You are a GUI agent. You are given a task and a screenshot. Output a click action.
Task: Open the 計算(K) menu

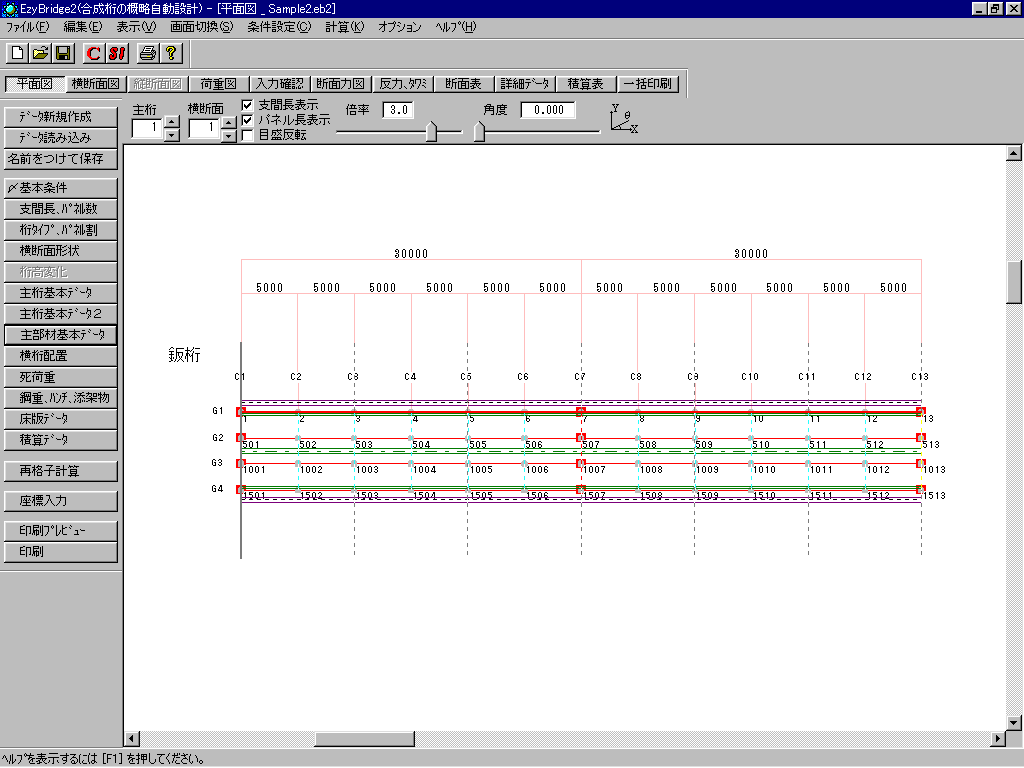344,27
